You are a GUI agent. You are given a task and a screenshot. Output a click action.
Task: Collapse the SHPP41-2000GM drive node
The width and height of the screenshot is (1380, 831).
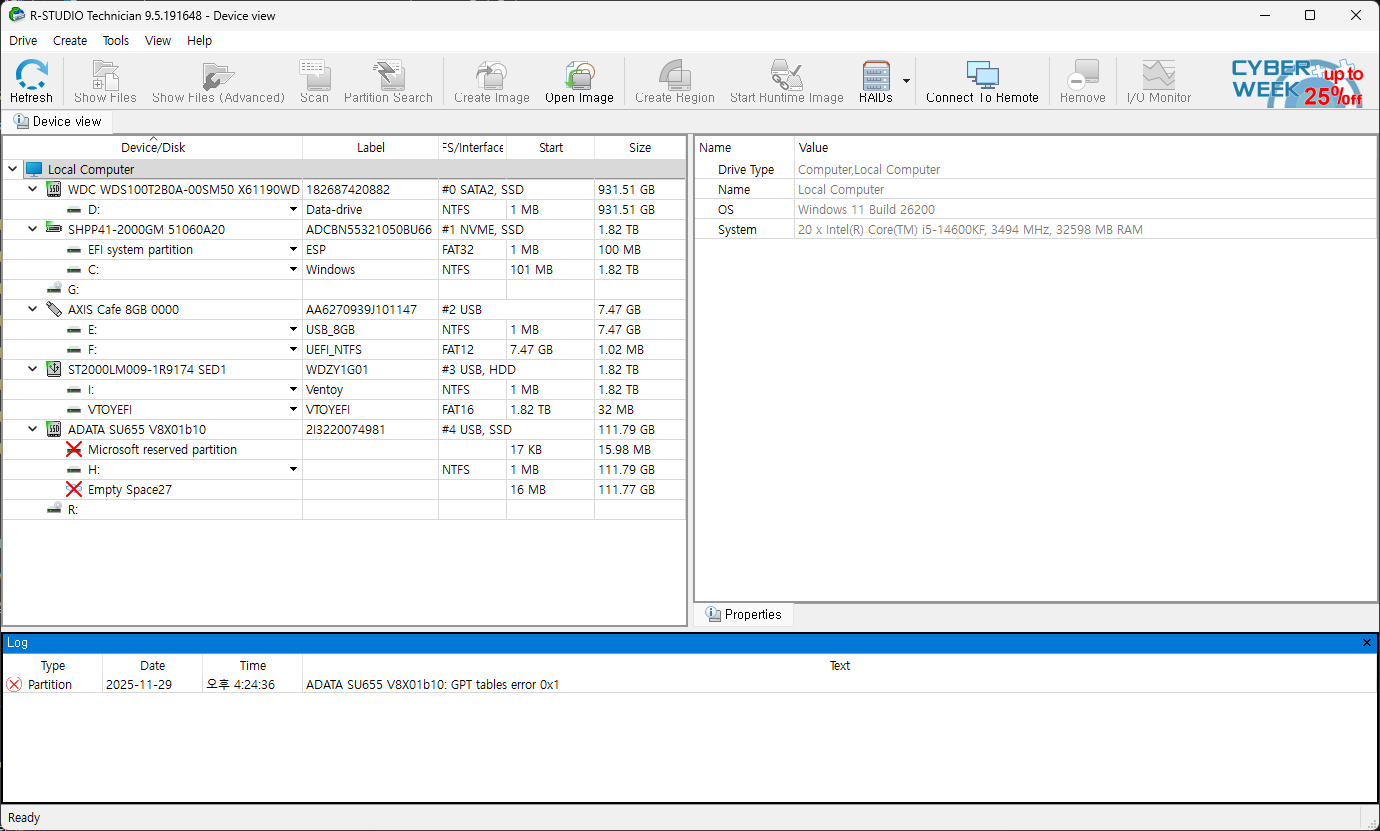tap(33, 229)
